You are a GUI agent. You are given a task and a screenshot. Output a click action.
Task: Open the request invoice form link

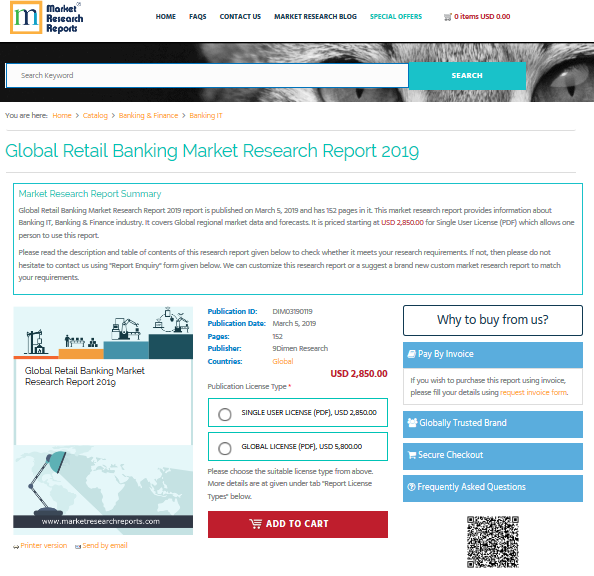(x=533, y=393)
